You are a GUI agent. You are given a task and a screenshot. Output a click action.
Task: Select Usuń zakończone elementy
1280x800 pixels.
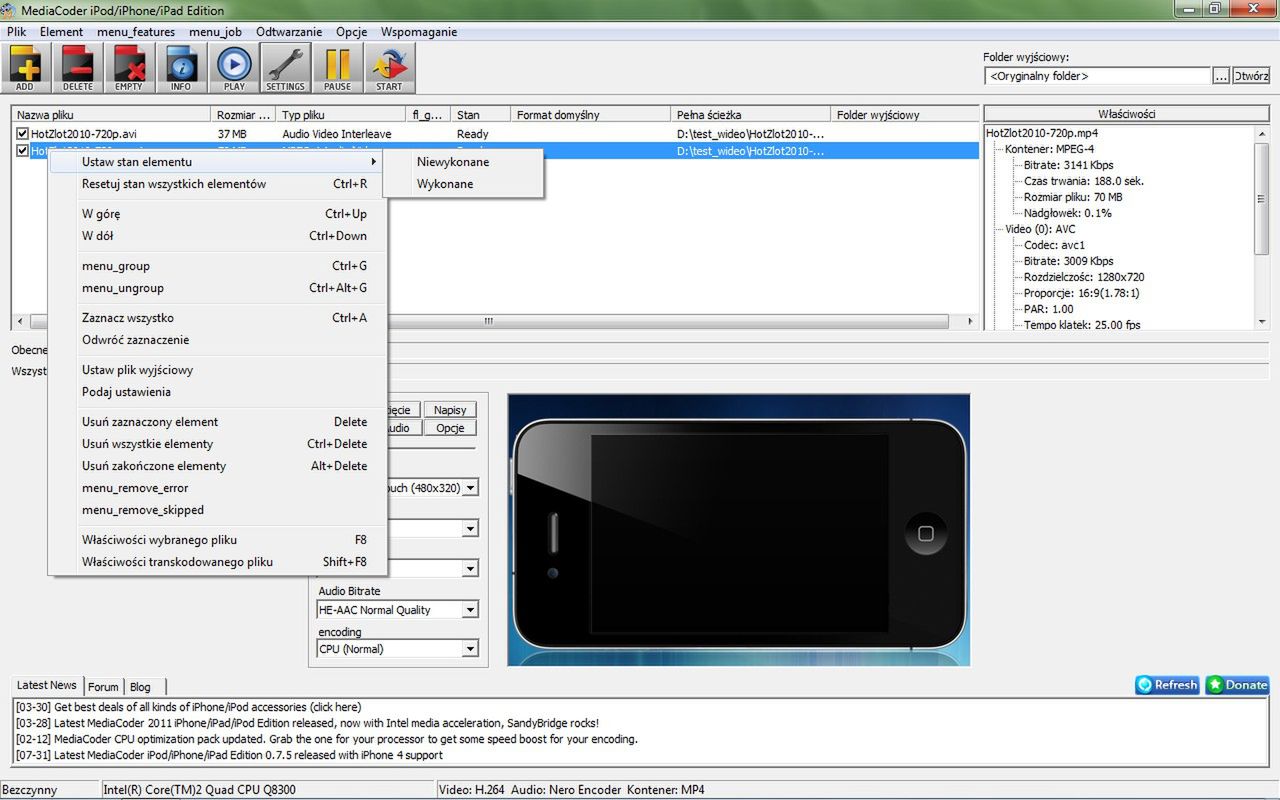click(x=216, y=466)
